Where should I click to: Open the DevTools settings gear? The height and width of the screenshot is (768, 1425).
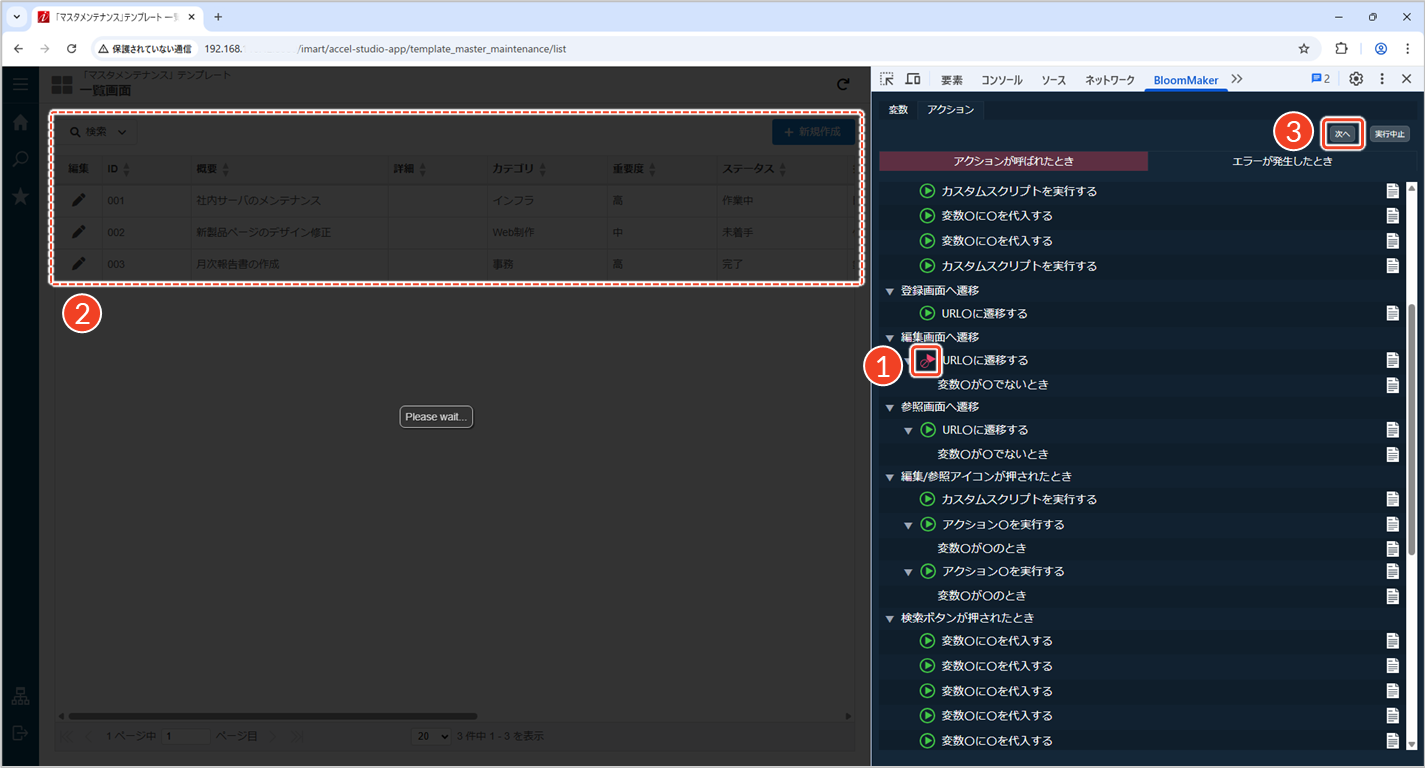point(1356,79)
